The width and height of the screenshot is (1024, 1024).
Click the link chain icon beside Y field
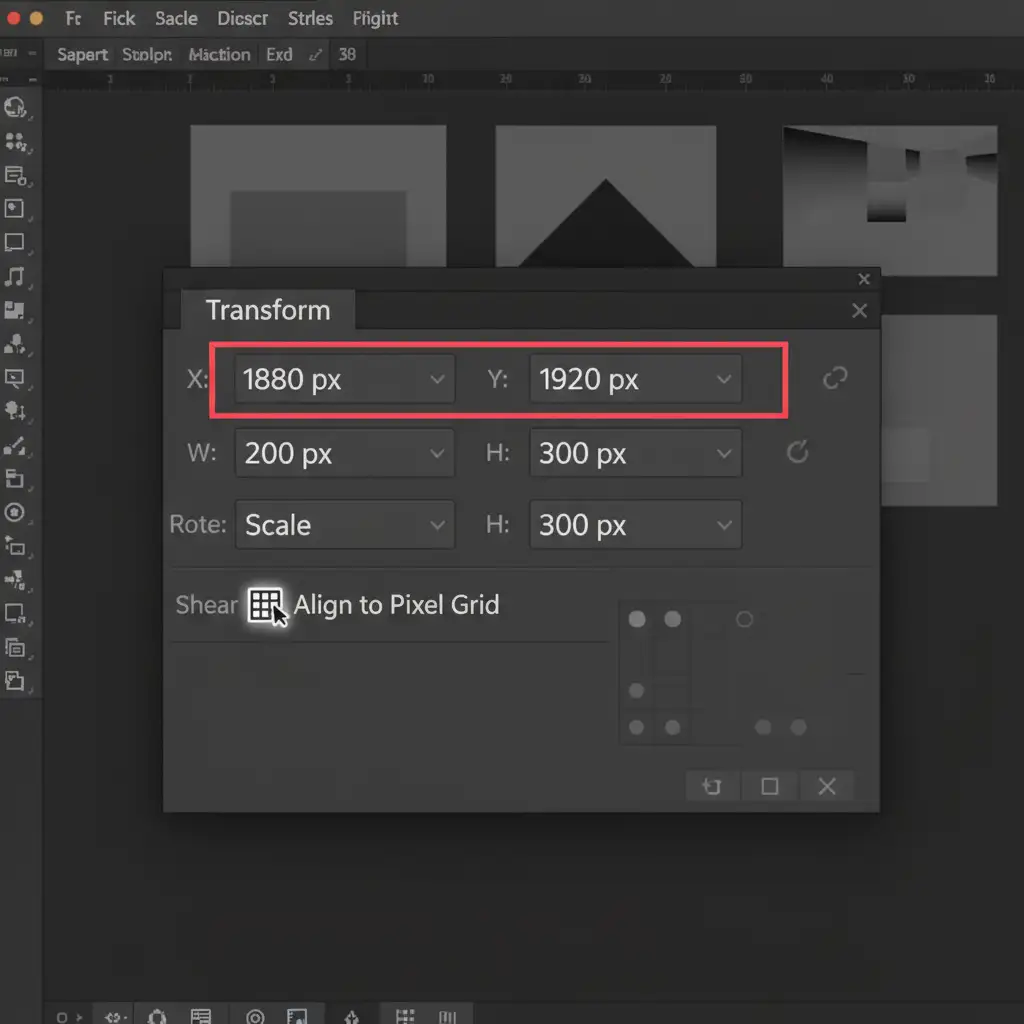click(x=834, y=378)
